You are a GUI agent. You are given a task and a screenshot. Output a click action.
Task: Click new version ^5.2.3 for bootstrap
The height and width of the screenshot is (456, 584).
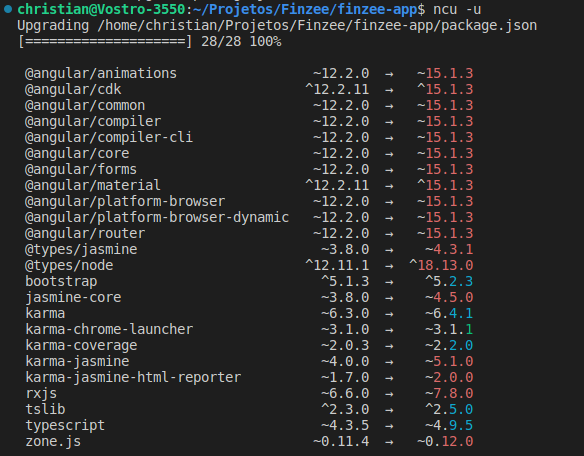[x=449, y=282]
